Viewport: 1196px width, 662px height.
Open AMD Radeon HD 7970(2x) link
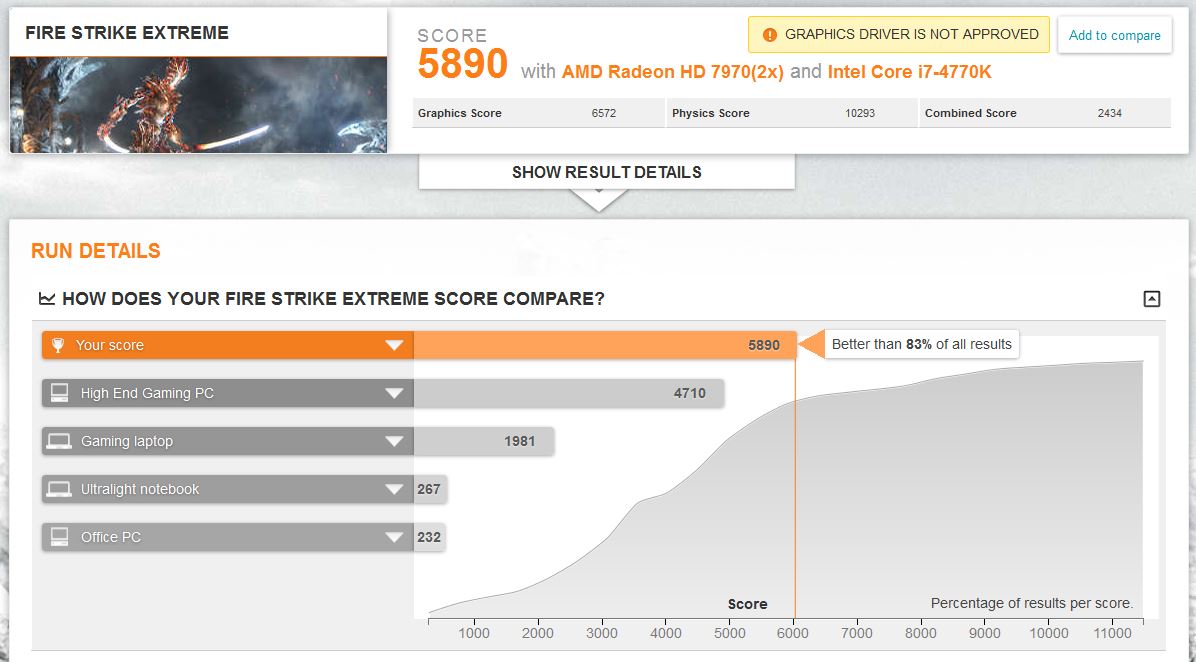673,72
